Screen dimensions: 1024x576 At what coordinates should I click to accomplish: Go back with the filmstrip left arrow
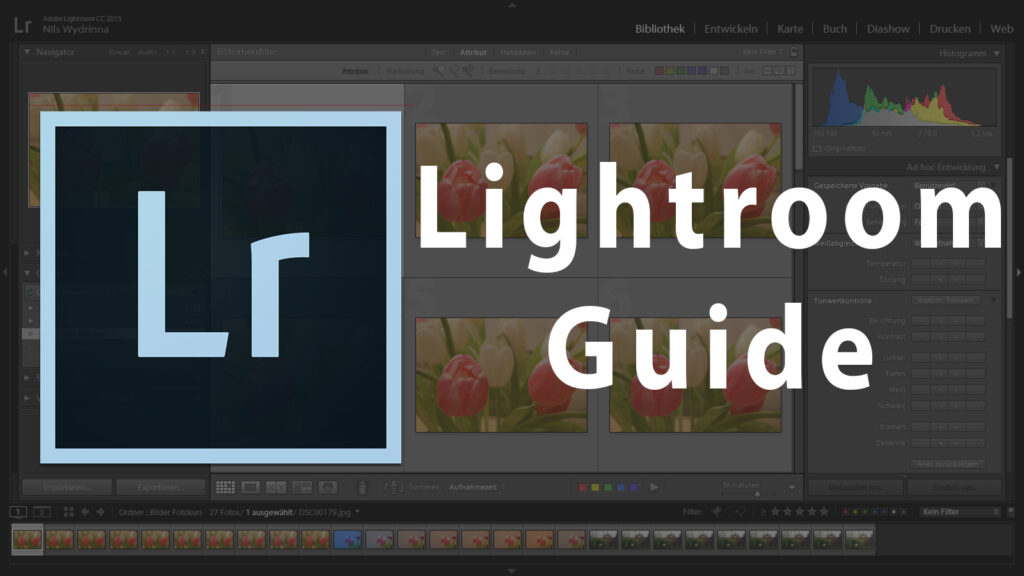[x=85, y=512]
